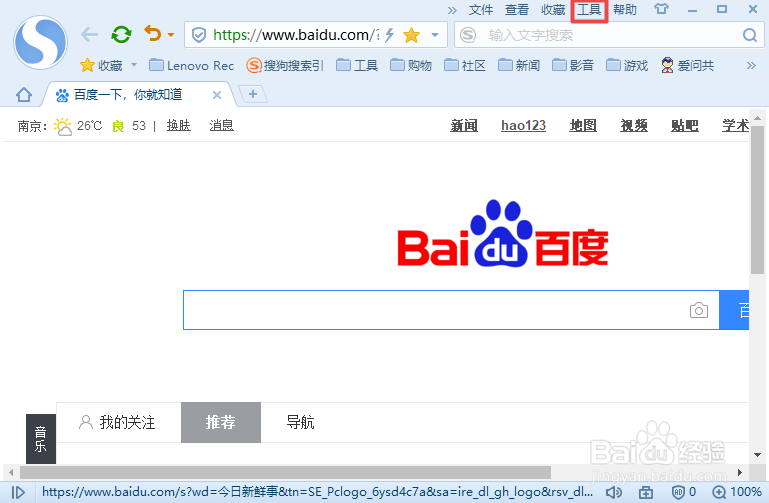Open the 社区 bookmark folder

[465, 65]
